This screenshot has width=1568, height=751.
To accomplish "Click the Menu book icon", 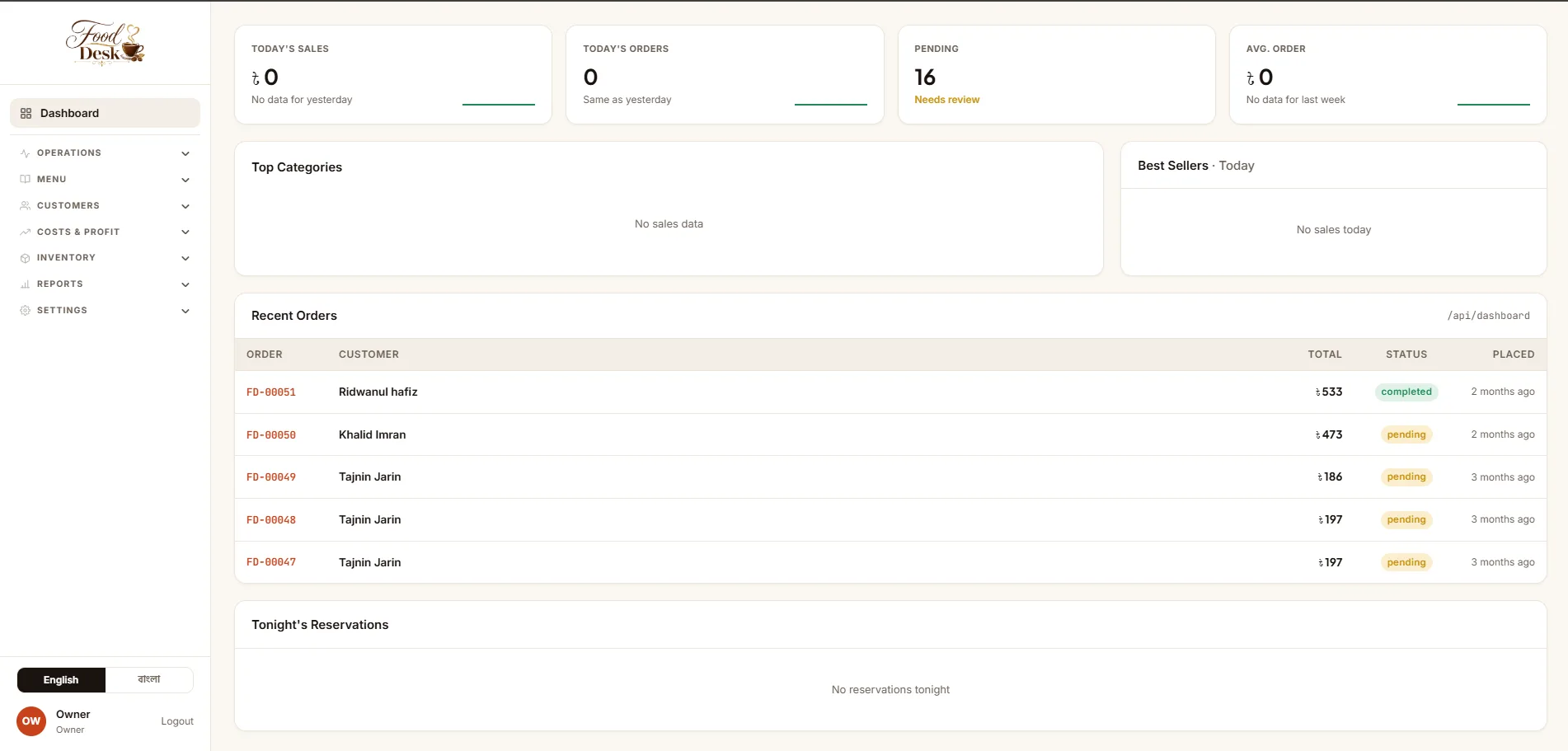I will 25,179.
